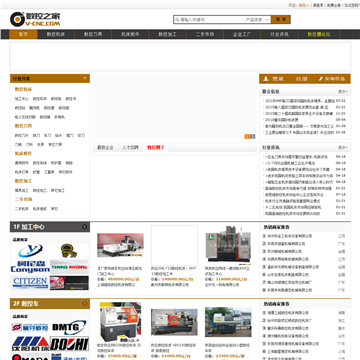360x360 pixels.
Task: Click the 140000.00元/台 product price
Action: tap(178, 279)
